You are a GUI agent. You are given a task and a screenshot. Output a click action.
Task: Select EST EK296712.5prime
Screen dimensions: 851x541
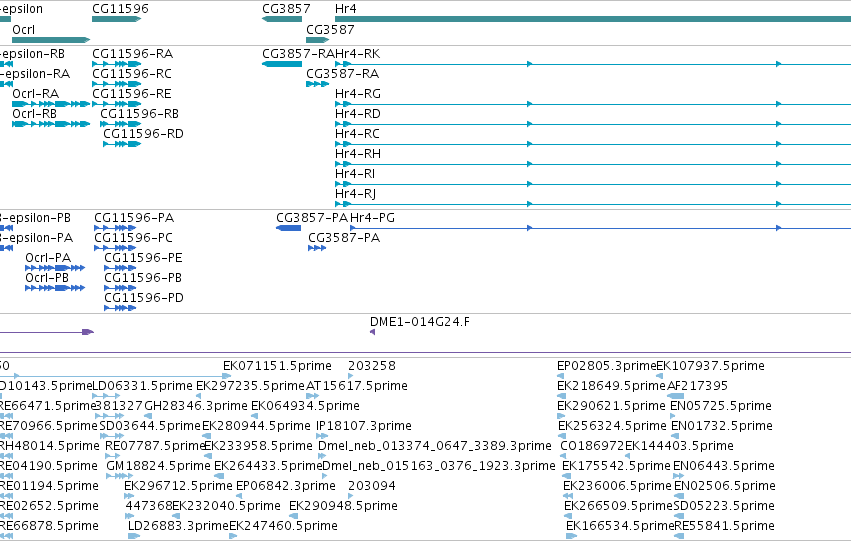pos(129,496)
